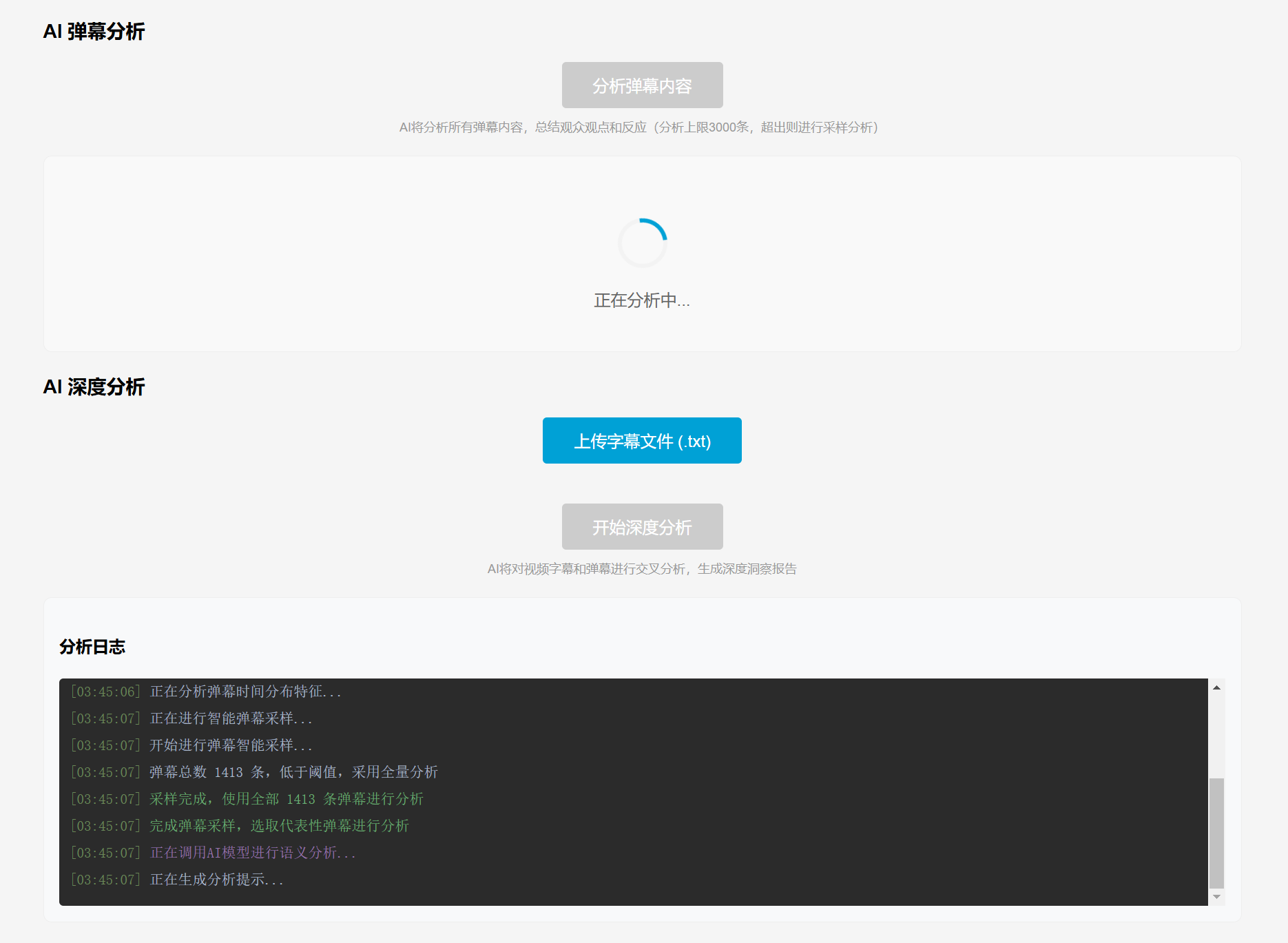Viewport: 1288px width, 943px height.
Task: Click the 生成深度洞察报告 description text
Action: pos(747,569)
